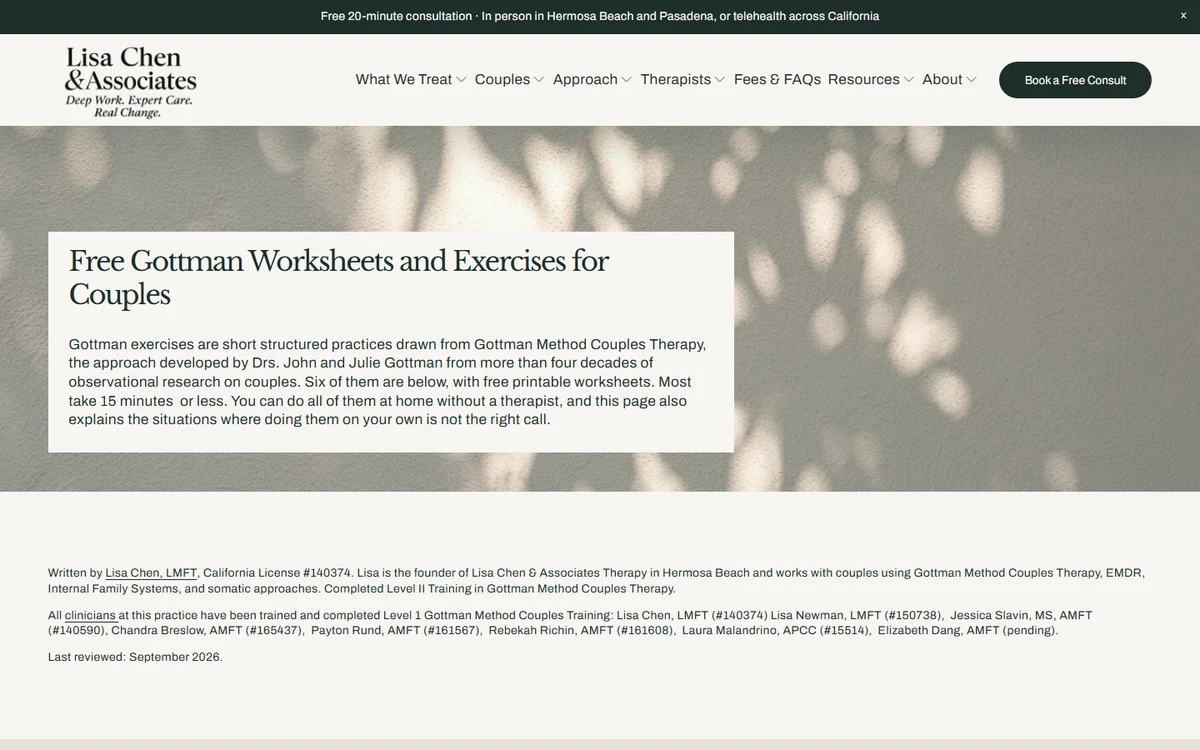The image size is (1200, 750).
Task: Expand the Resources dropdown chevron
Action: click(909, 80)
